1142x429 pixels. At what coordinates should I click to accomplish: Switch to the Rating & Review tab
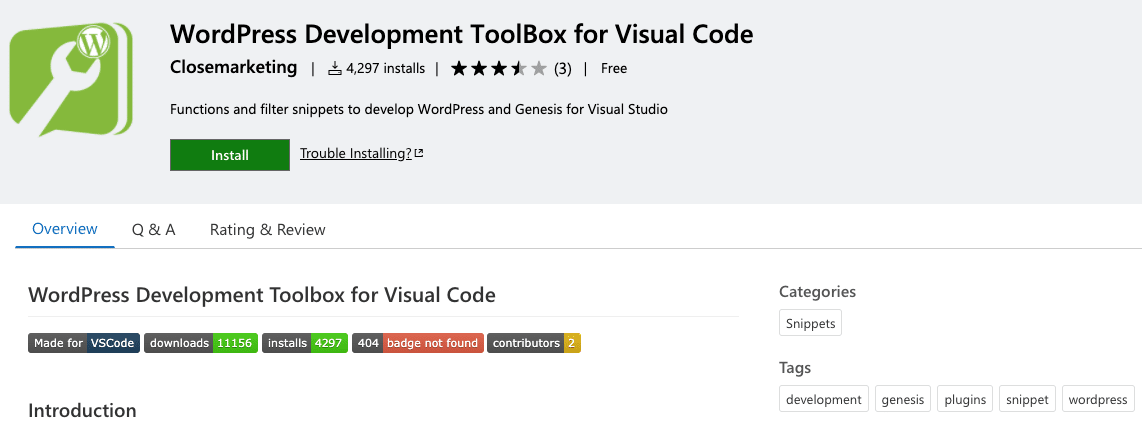[x=267, y=229]
